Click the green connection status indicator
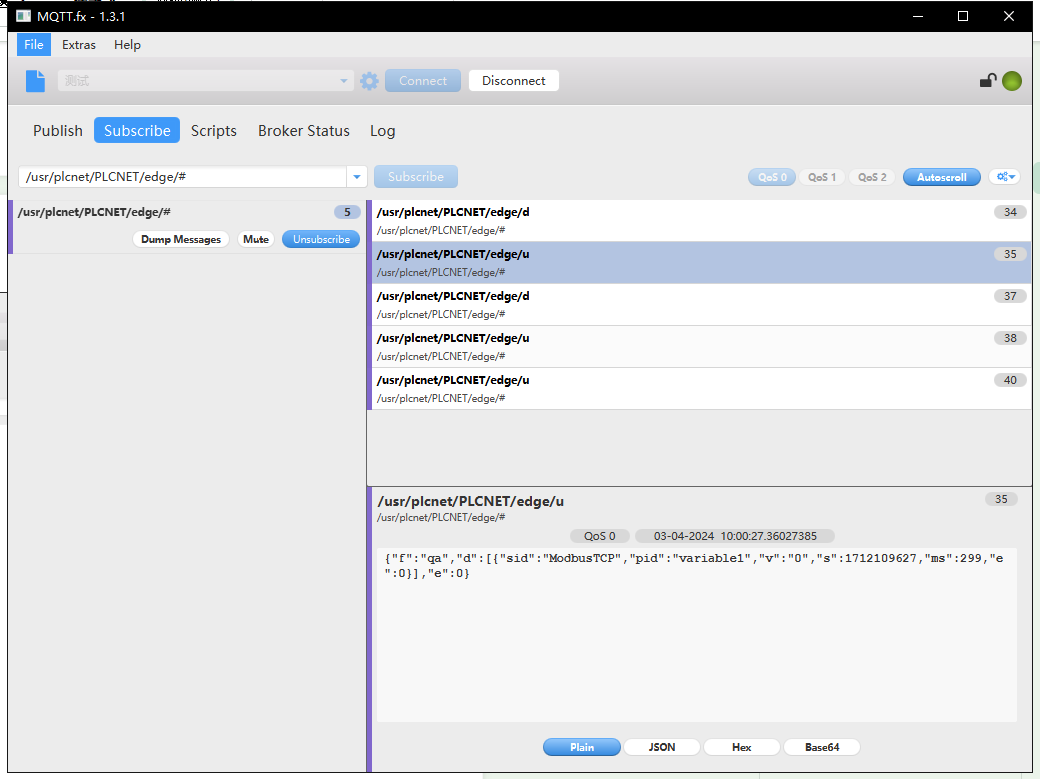Screen dimensions: 1040x779 click(x=1011, y=81)
